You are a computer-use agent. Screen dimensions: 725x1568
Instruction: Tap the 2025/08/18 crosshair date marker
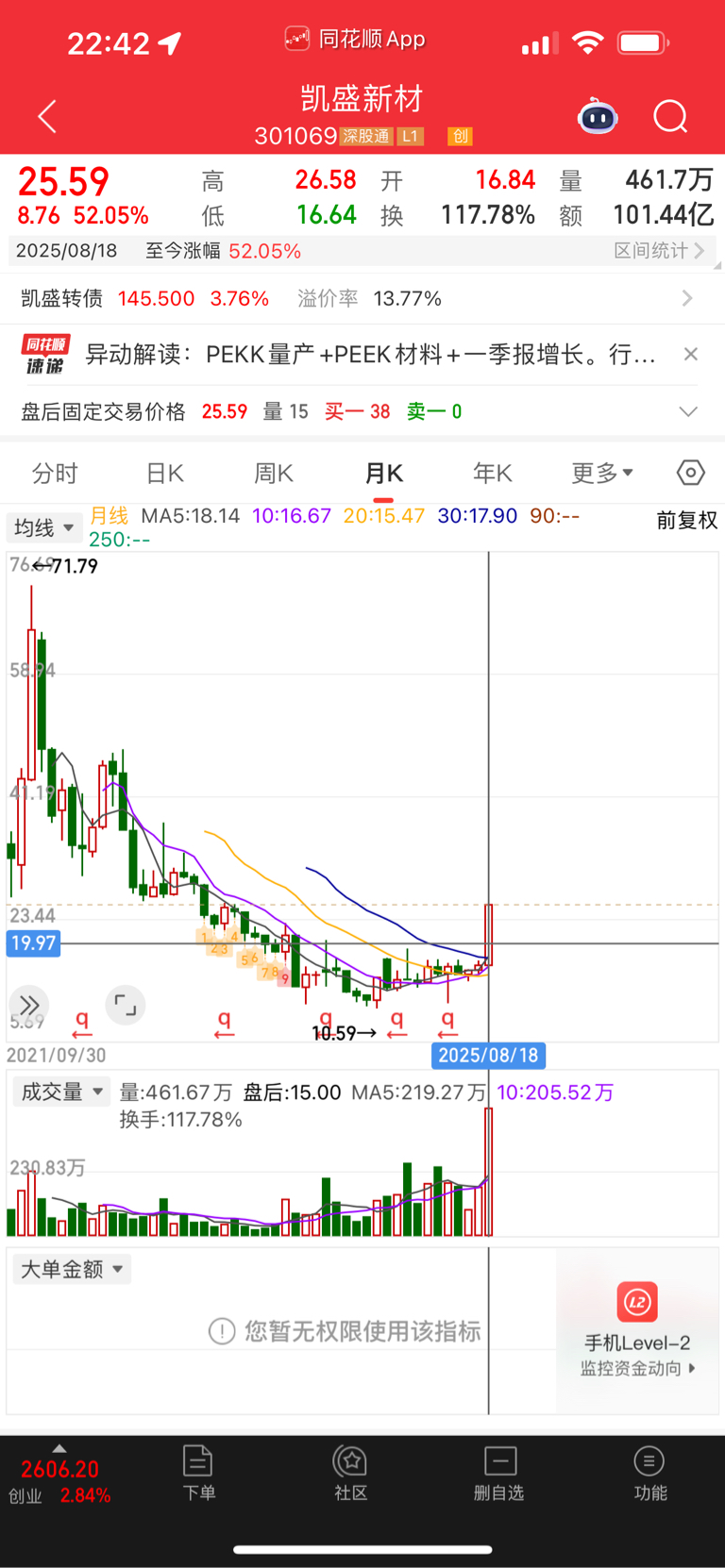point(488,1055)
